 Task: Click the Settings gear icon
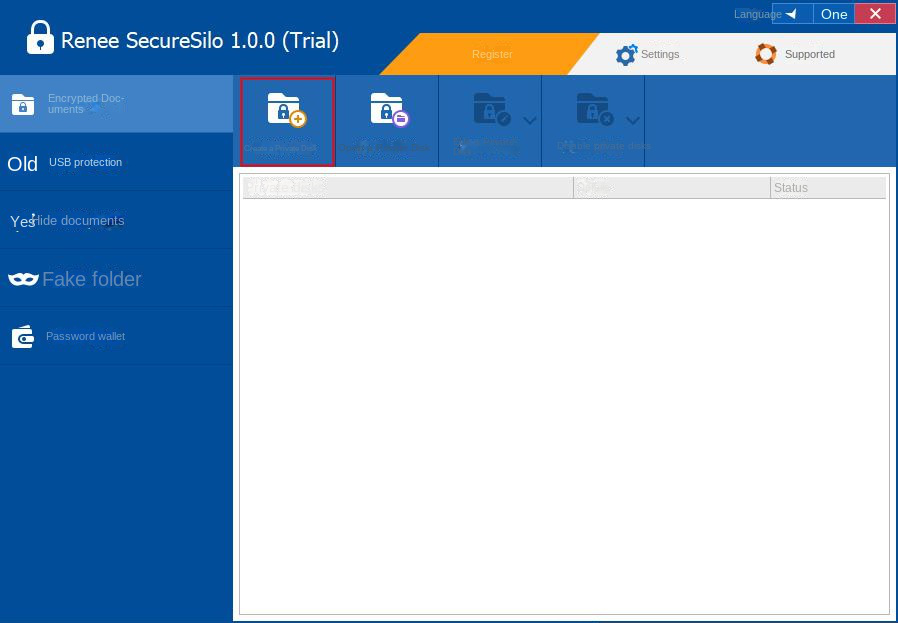(x=627, y=54)
